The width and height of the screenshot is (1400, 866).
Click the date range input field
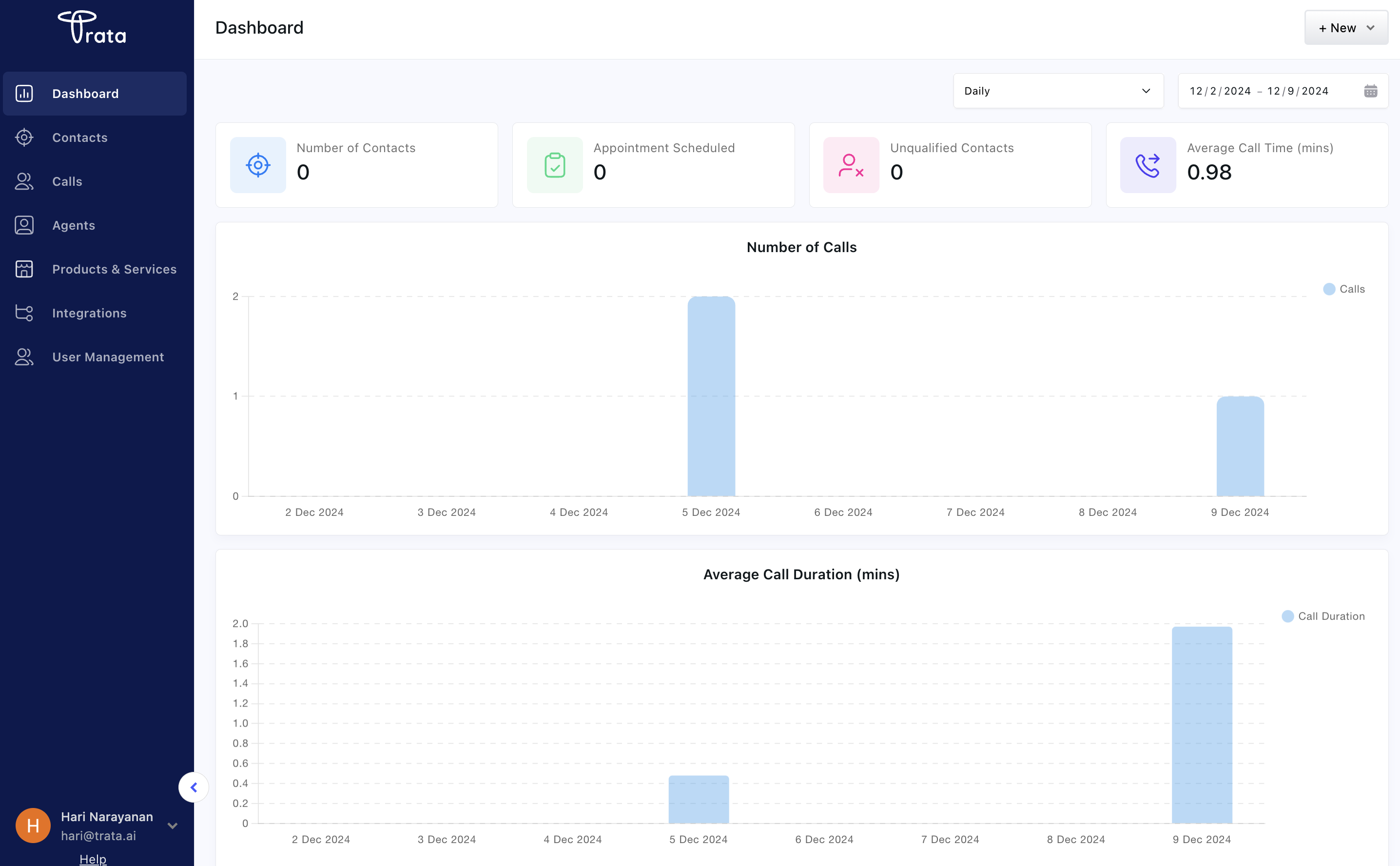[x=1259, y=91]
